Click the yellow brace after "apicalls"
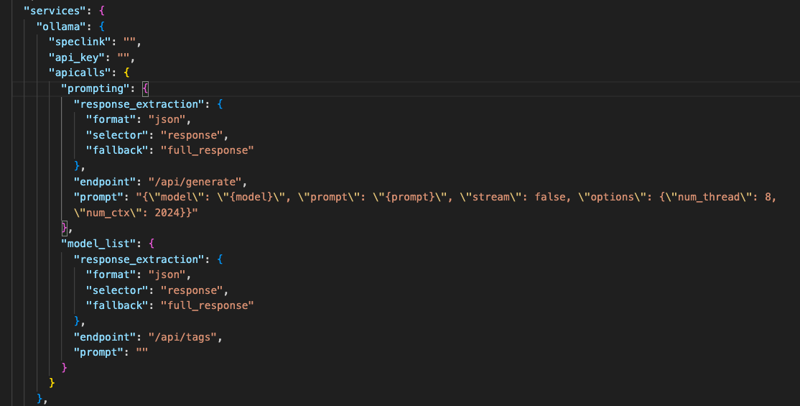The height and width of the screenshot is (406, 800). (x=127, y=72)
